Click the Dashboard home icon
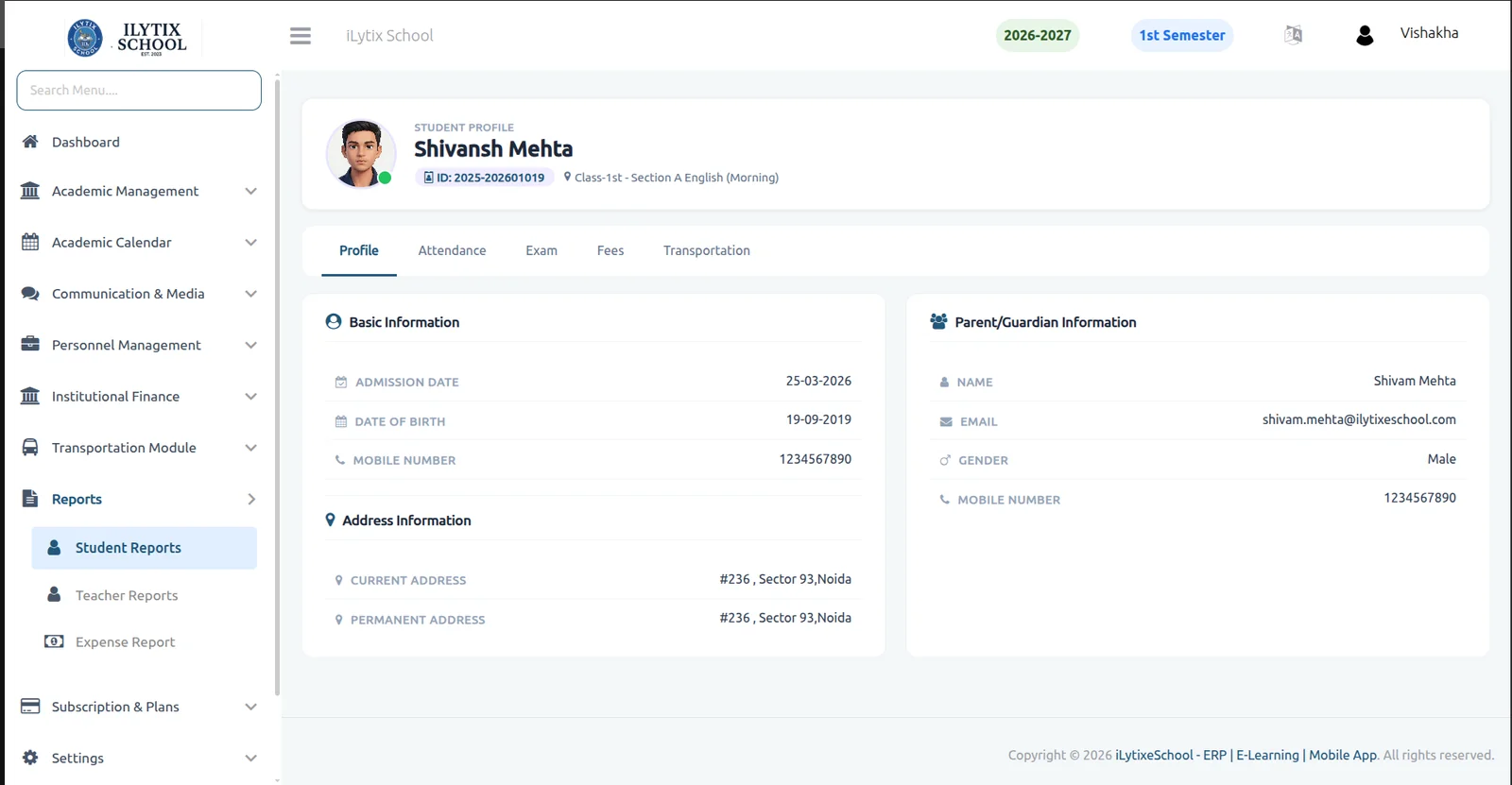1512x785 pixels. coord(30,142)
